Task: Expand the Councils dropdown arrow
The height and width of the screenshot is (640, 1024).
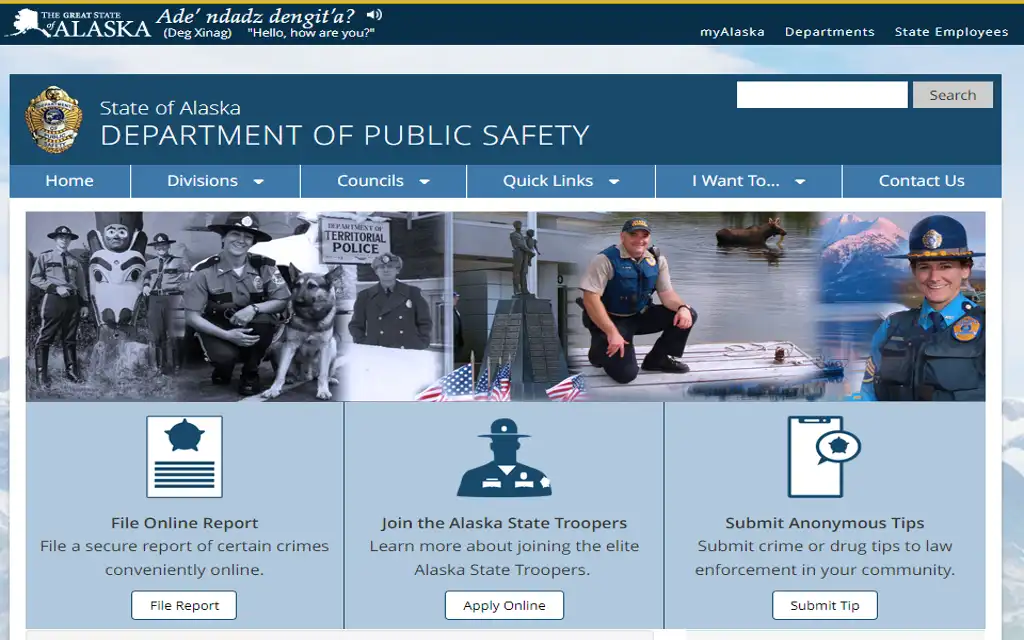Action: pyautogui.click(x=424, y=182)
